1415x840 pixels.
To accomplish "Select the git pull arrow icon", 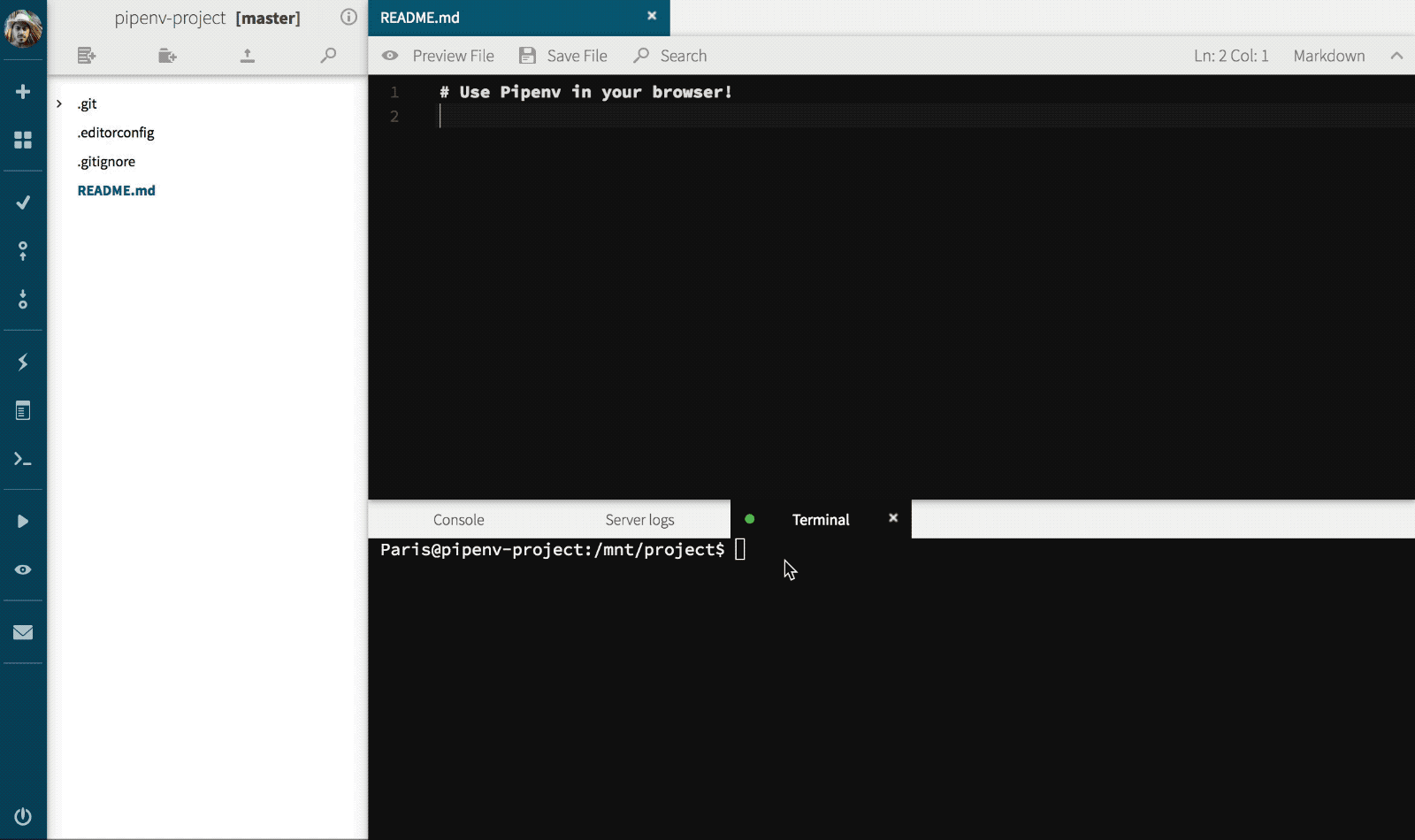I will point(22,300).
